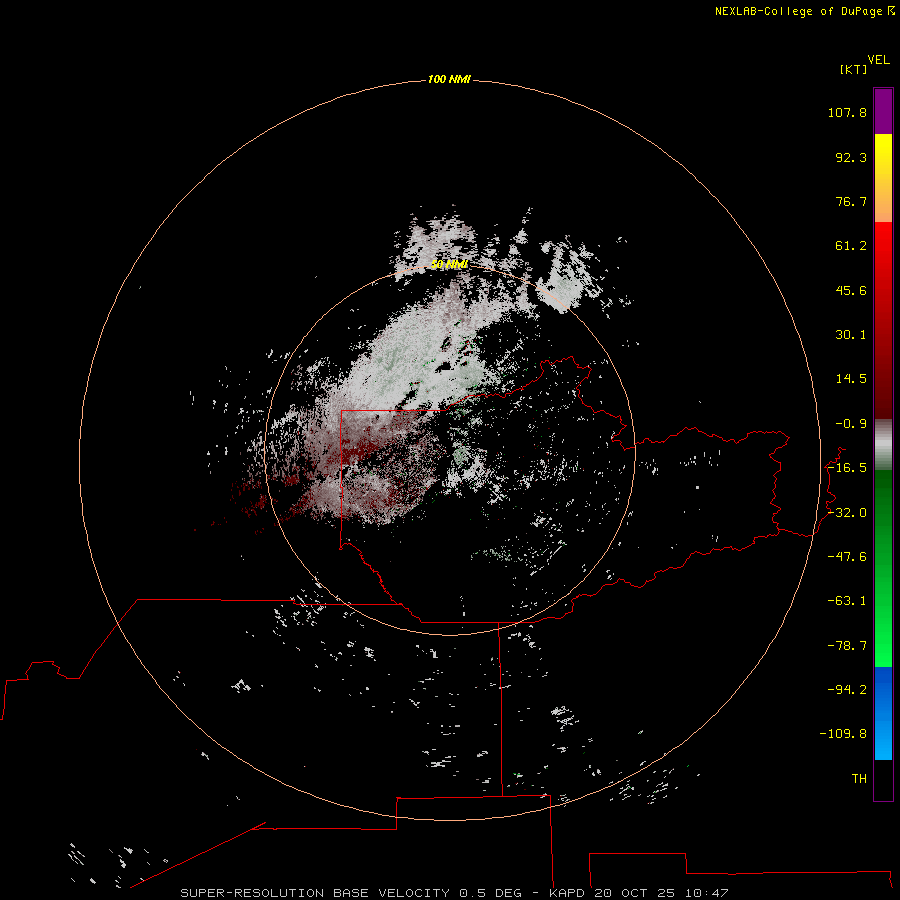Select the -16.5 legend value
900x900 pixels.
point(847,468)
